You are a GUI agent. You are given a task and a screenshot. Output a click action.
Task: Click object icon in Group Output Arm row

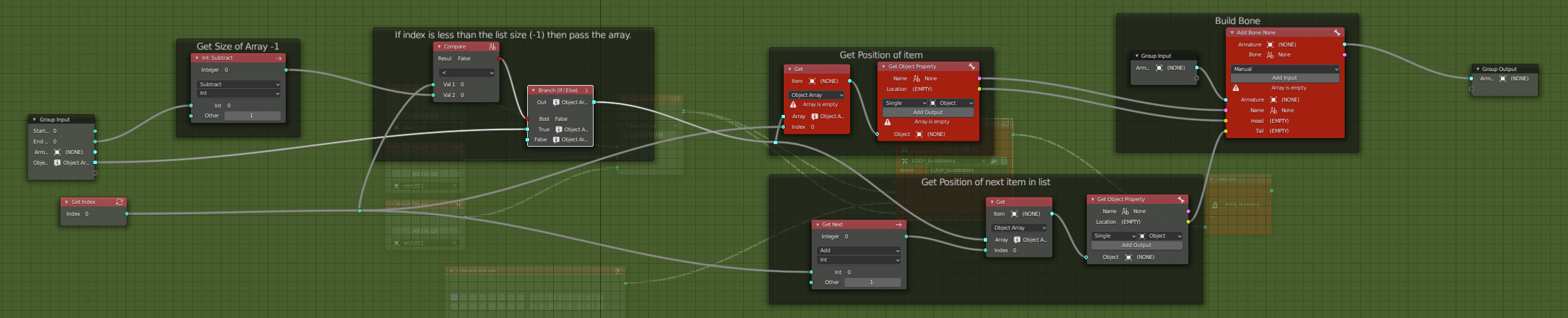[1503, 78]
